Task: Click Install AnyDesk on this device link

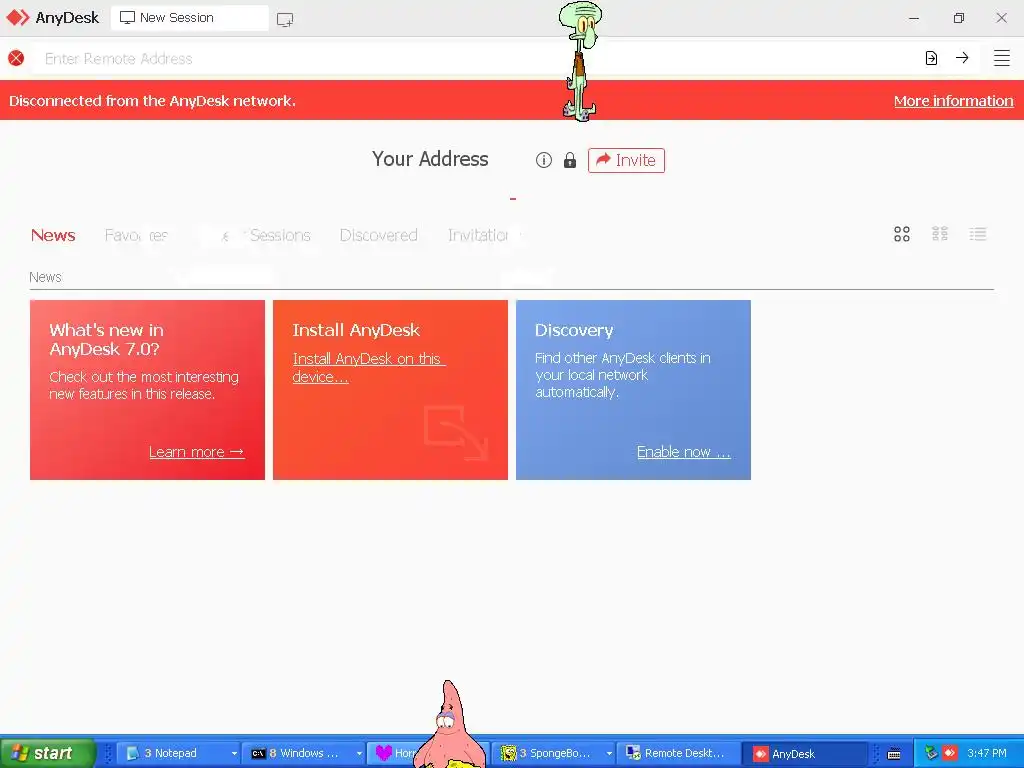Action: click(x=368, y=368)
